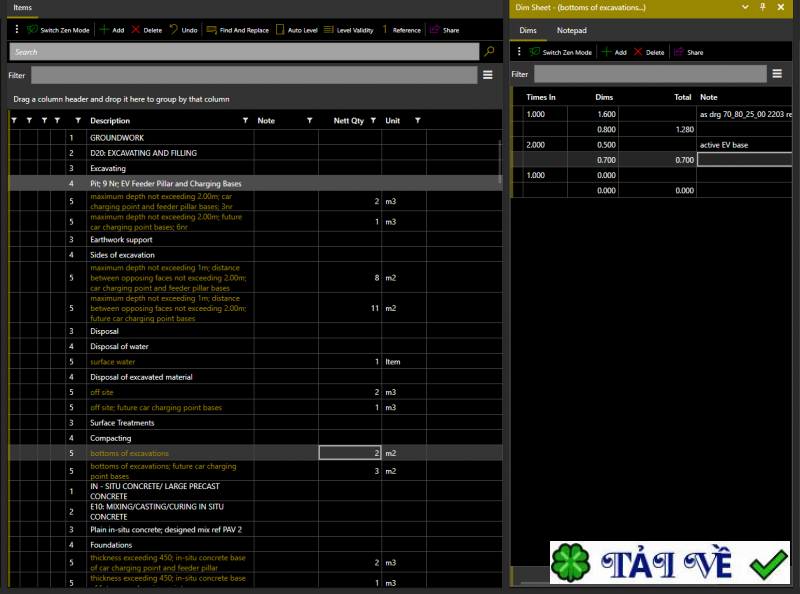Sort by the Times In column header
The width and height of the screenshot is (800, 594).
click(540, 97)
